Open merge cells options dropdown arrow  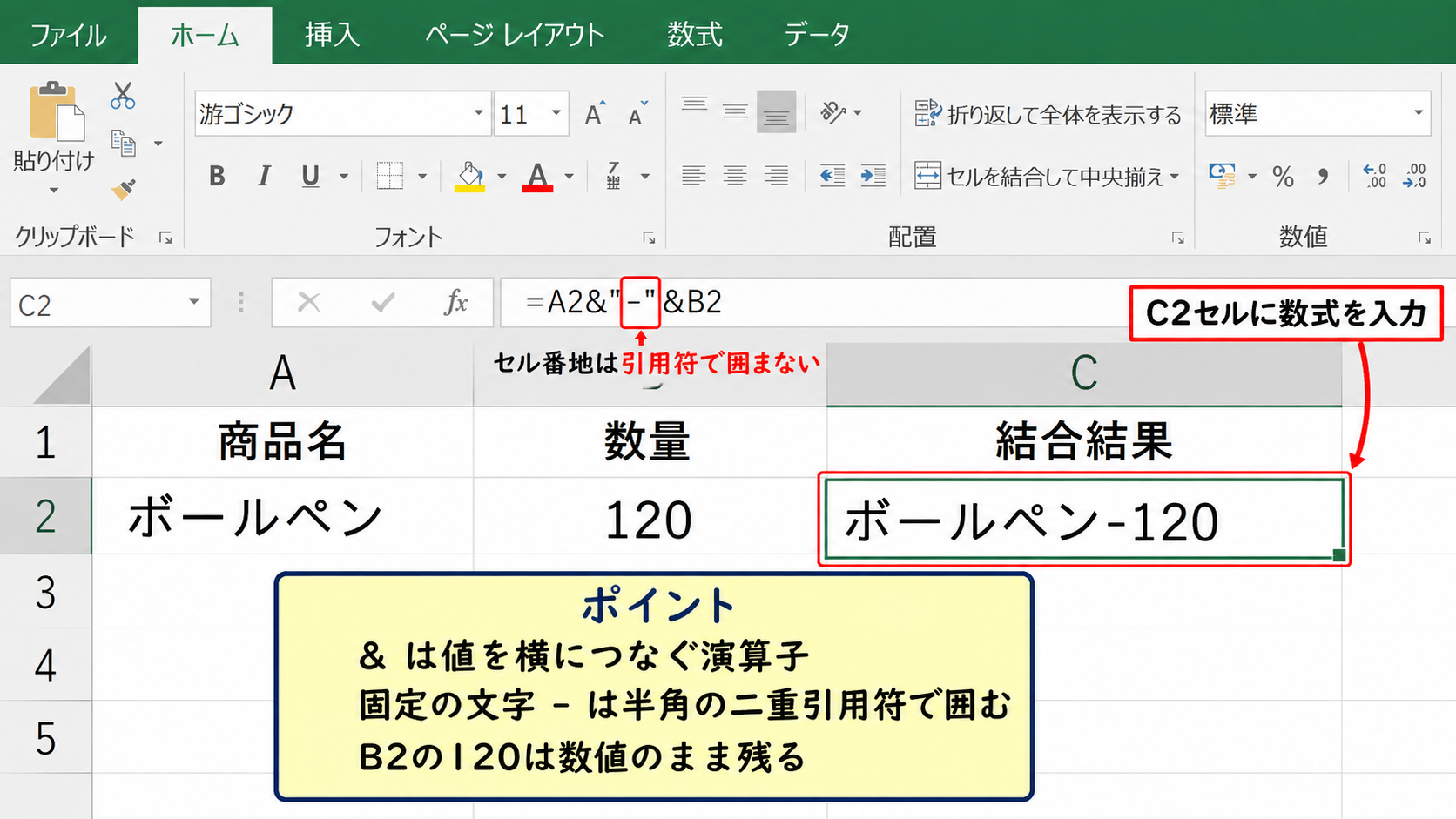[1175, 177]
